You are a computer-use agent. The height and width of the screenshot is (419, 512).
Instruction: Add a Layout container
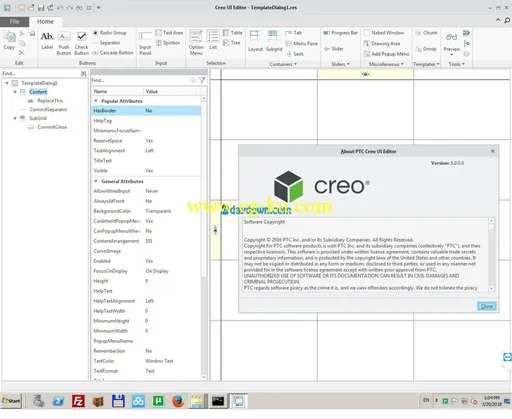255,41
